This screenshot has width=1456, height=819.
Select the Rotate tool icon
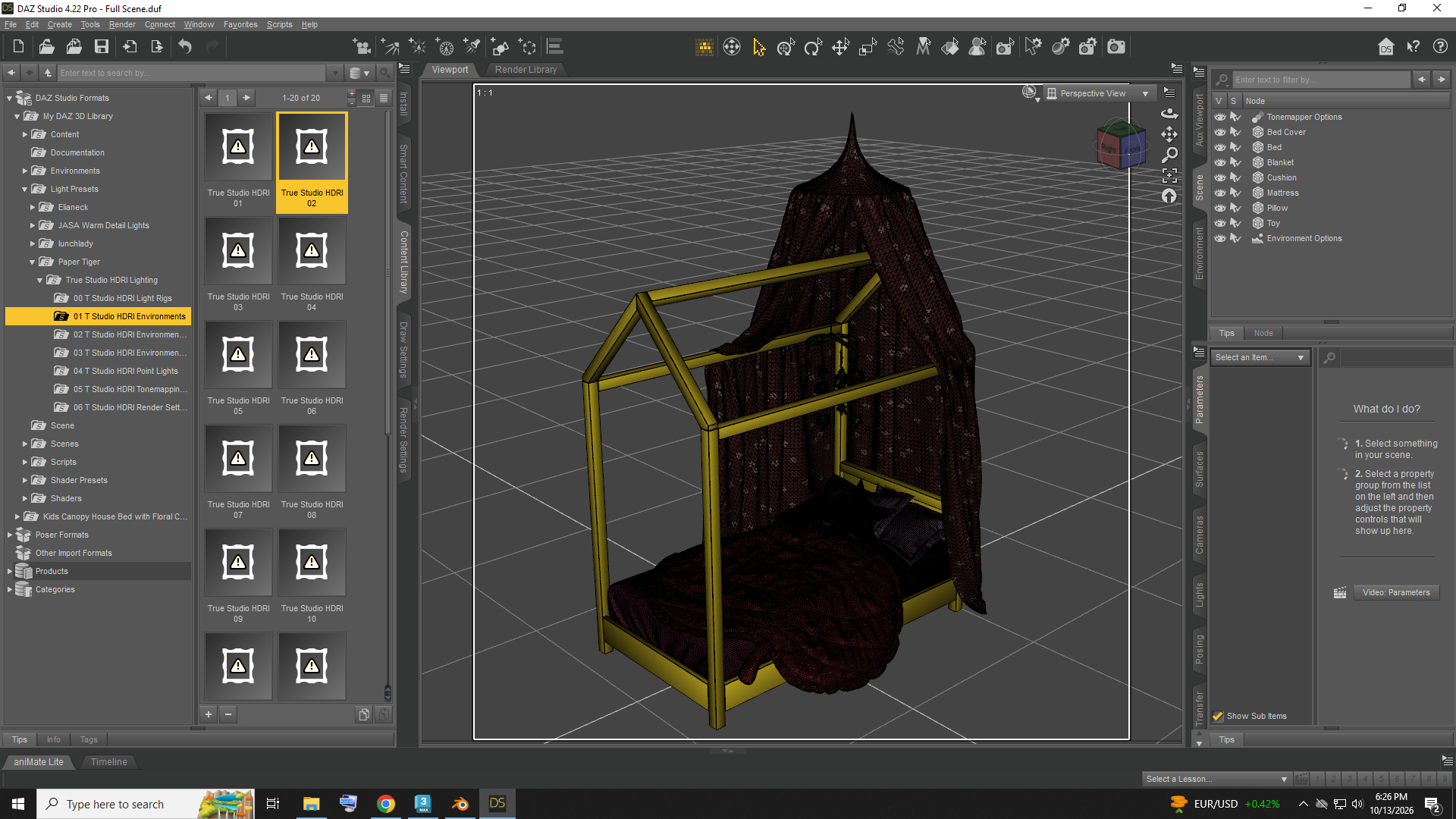[813, 47]
